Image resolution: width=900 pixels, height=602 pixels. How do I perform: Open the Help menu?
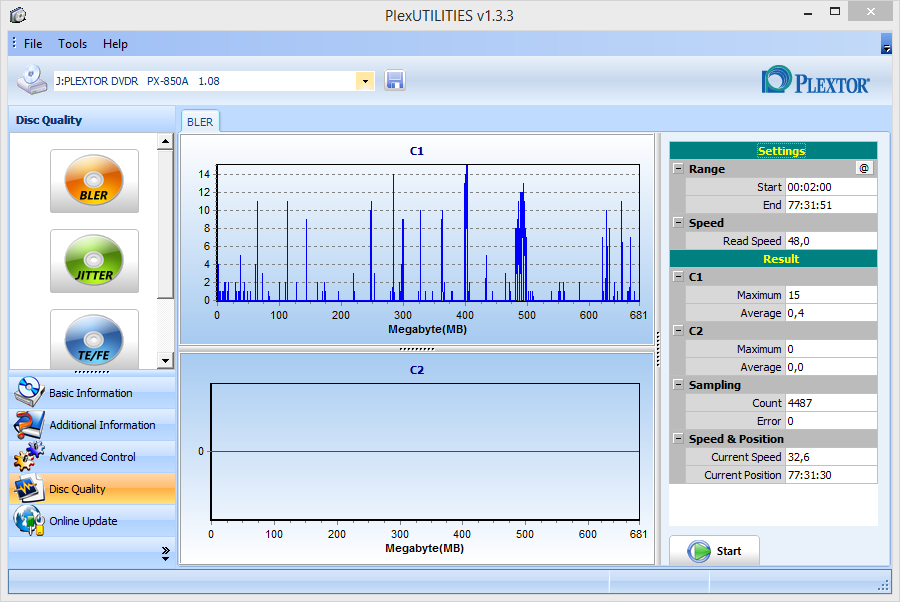point(115,44)
